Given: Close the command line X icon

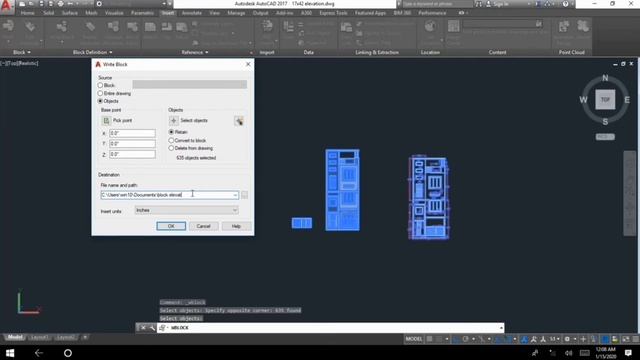Looking at the screenshot, I should tap(143, 328).
